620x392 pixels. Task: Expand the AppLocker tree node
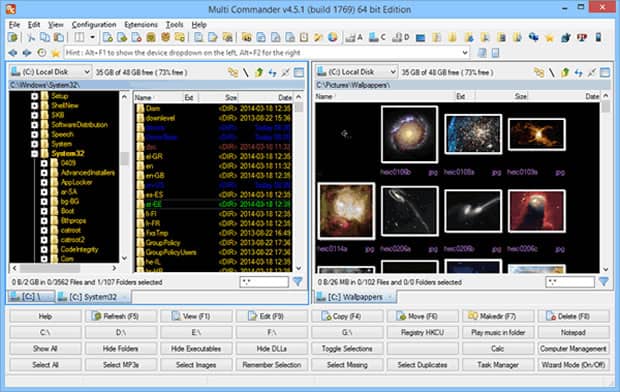[44, 182]
